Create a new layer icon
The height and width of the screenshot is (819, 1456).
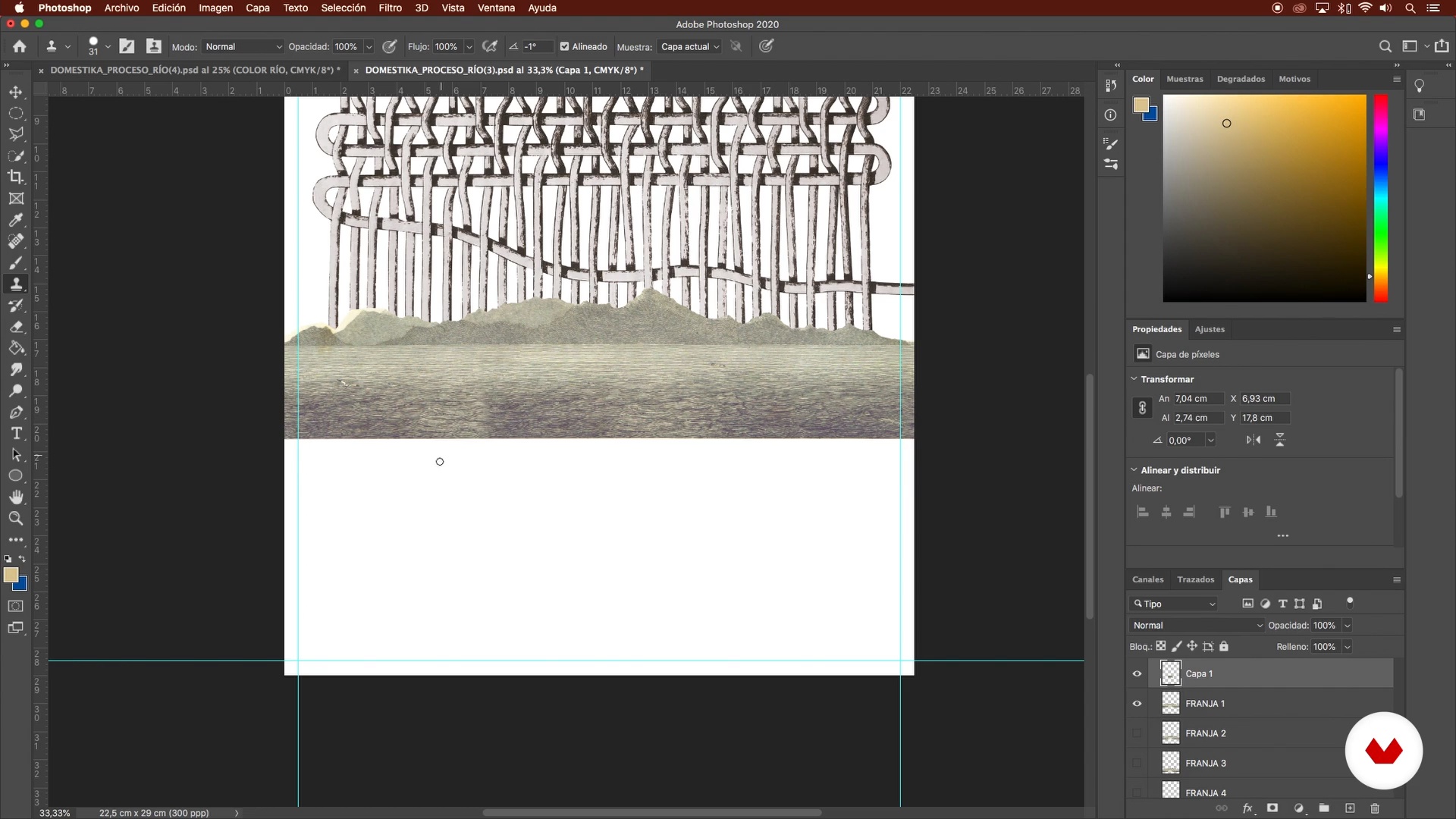pos(1350,808)
